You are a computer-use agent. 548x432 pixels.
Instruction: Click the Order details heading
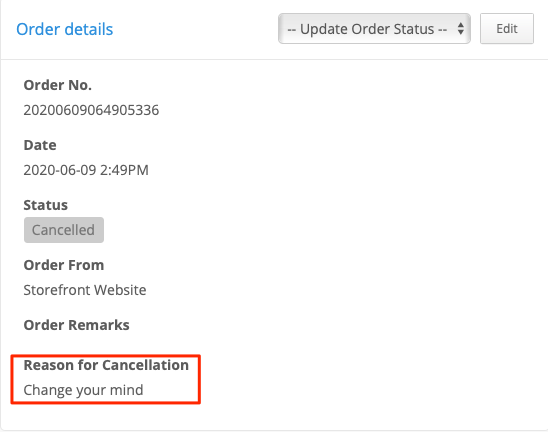coord(65,29)
